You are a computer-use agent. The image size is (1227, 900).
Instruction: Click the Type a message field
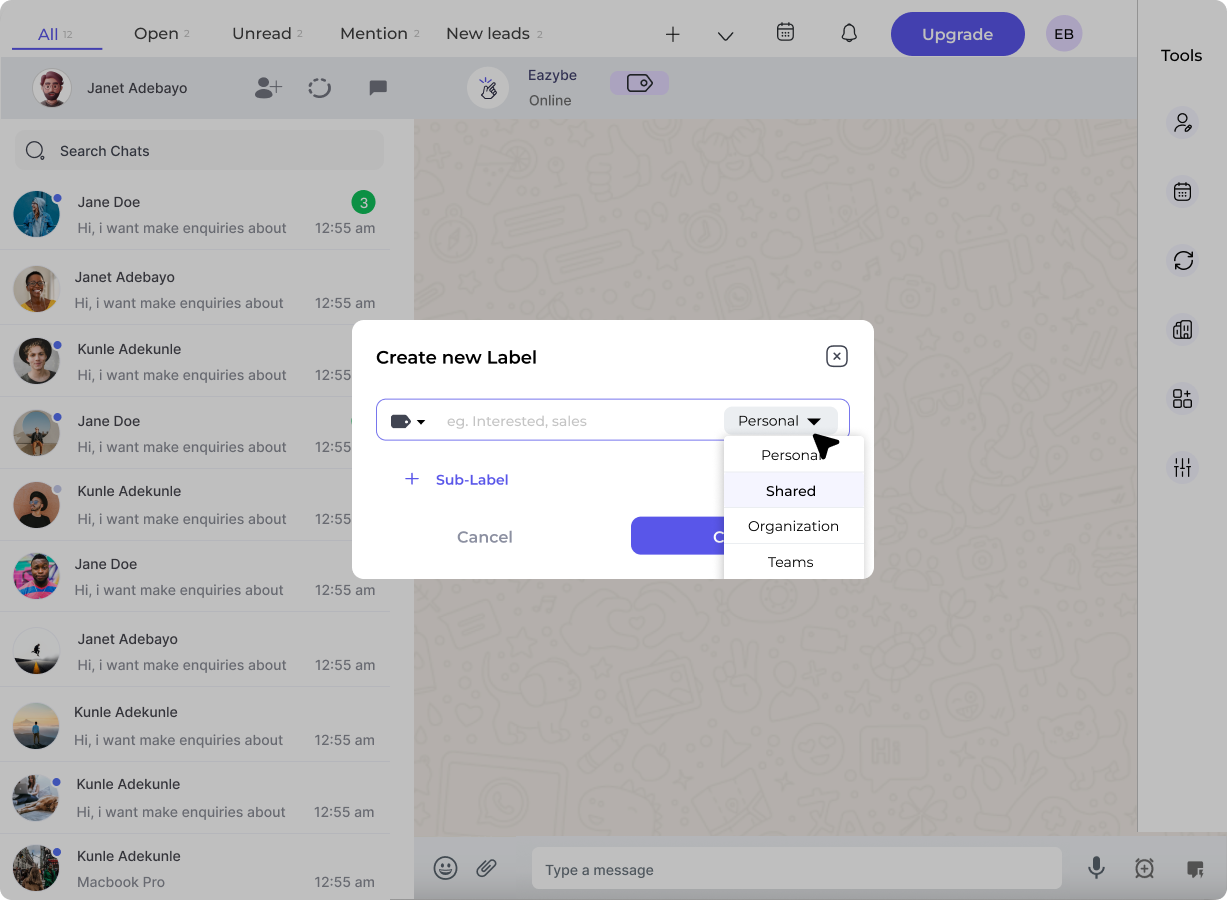796,869
